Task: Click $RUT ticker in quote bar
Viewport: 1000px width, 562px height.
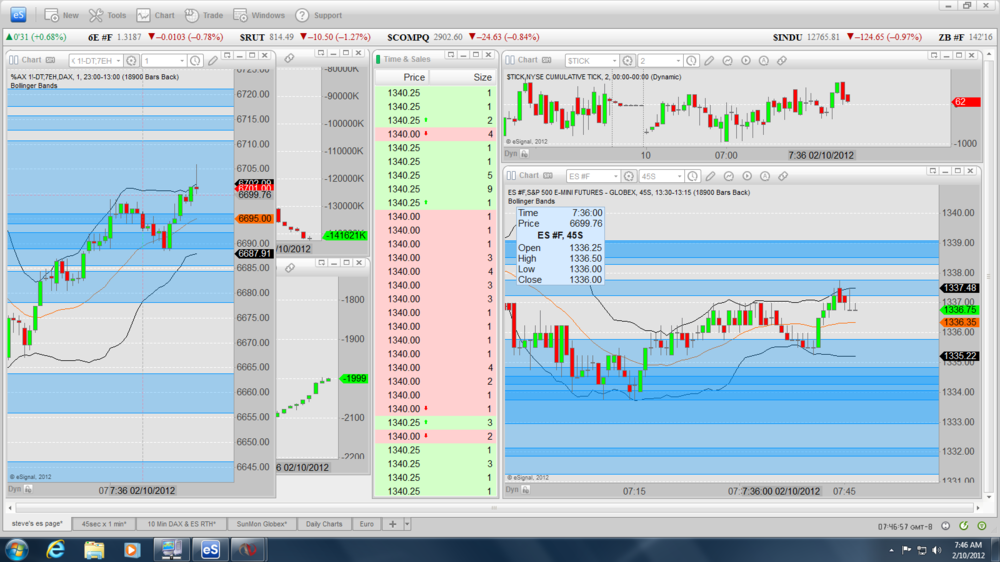Action: click(252, 38)
